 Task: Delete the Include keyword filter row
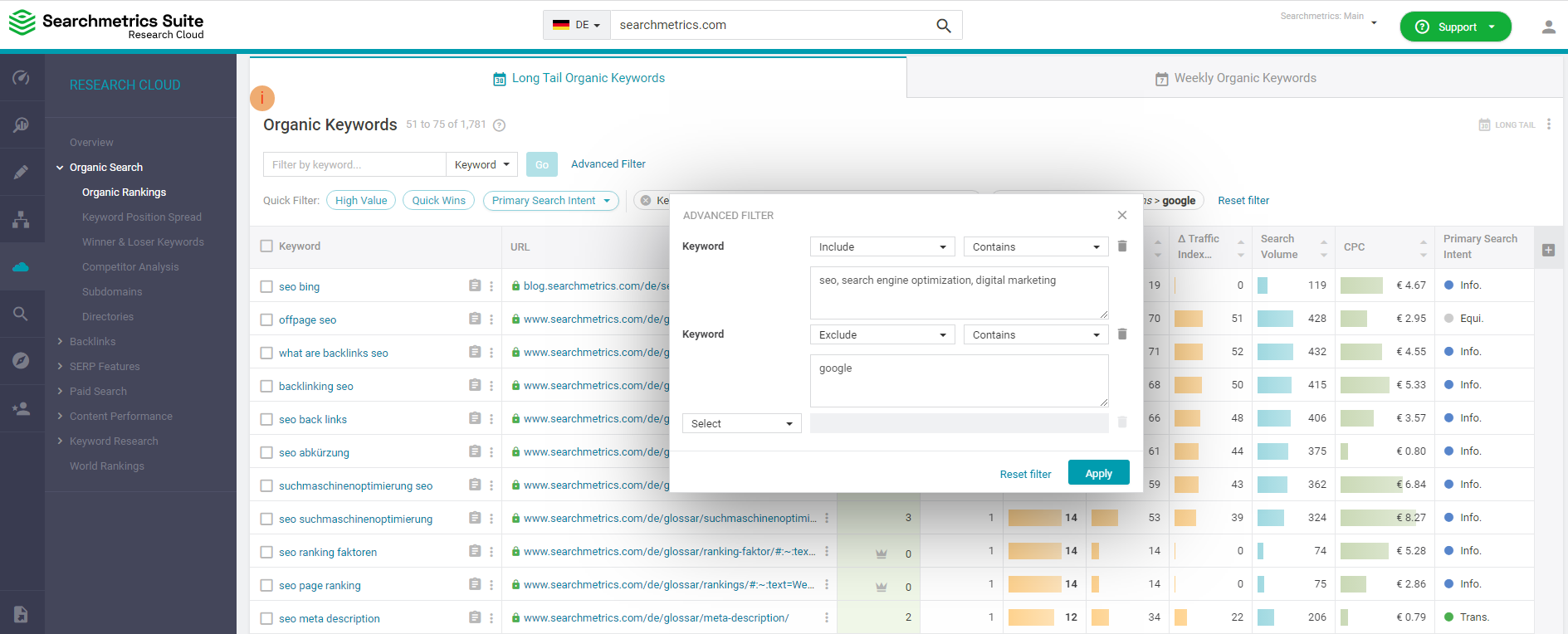[1122, 246]
